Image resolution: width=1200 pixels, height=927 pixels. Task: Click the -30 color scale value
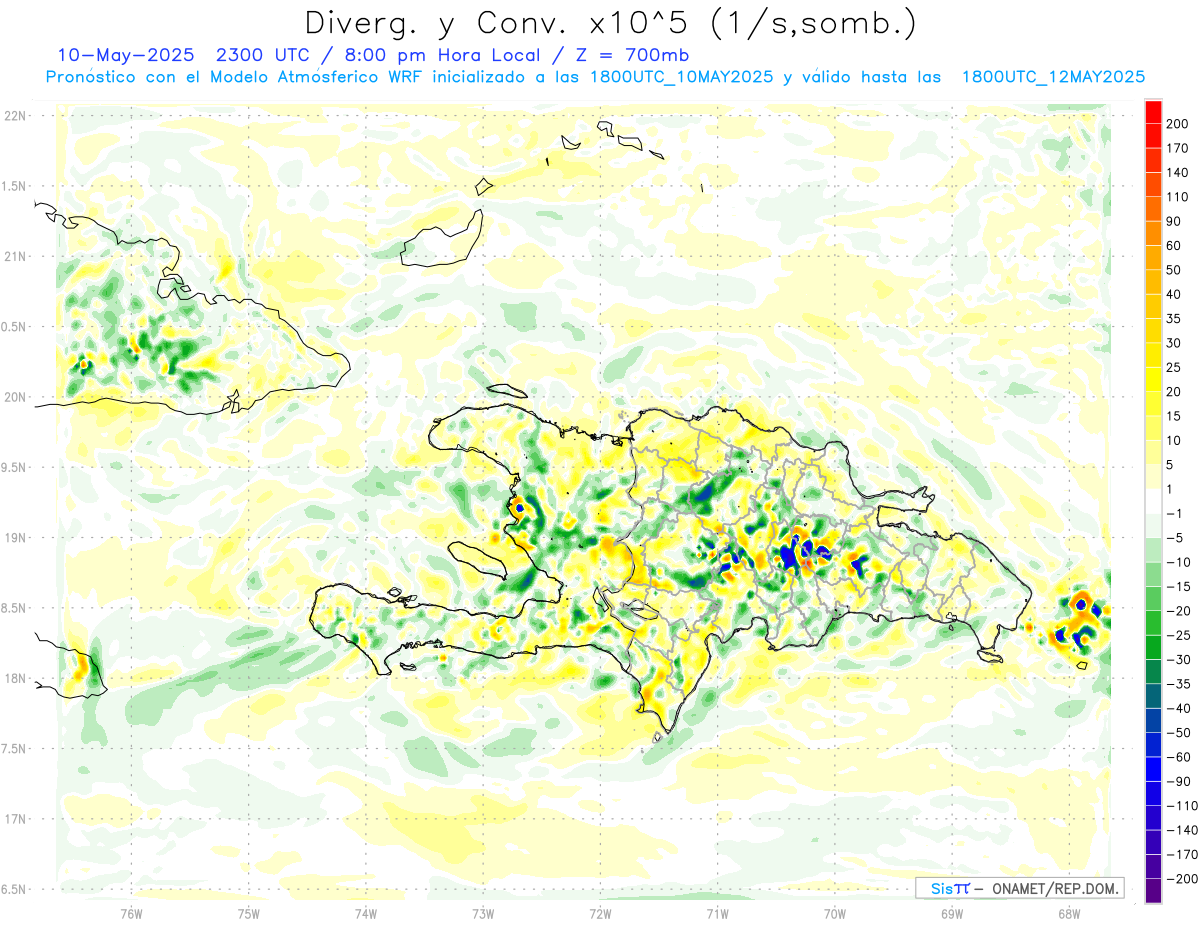coord(1178,659)
